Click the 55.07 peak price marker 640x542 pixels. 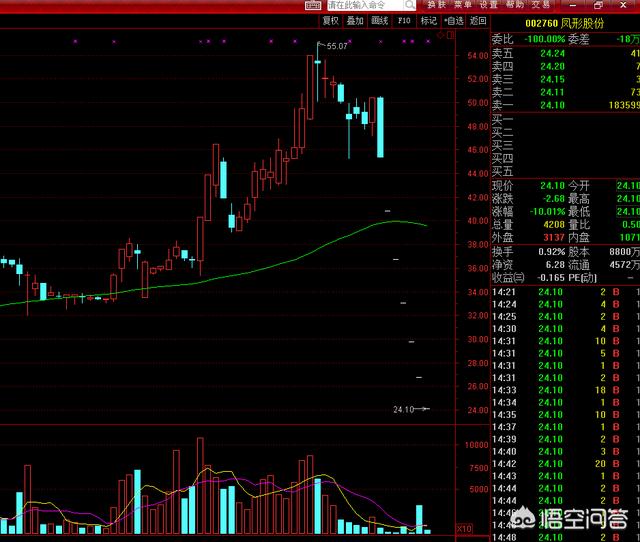click(335, 47)
